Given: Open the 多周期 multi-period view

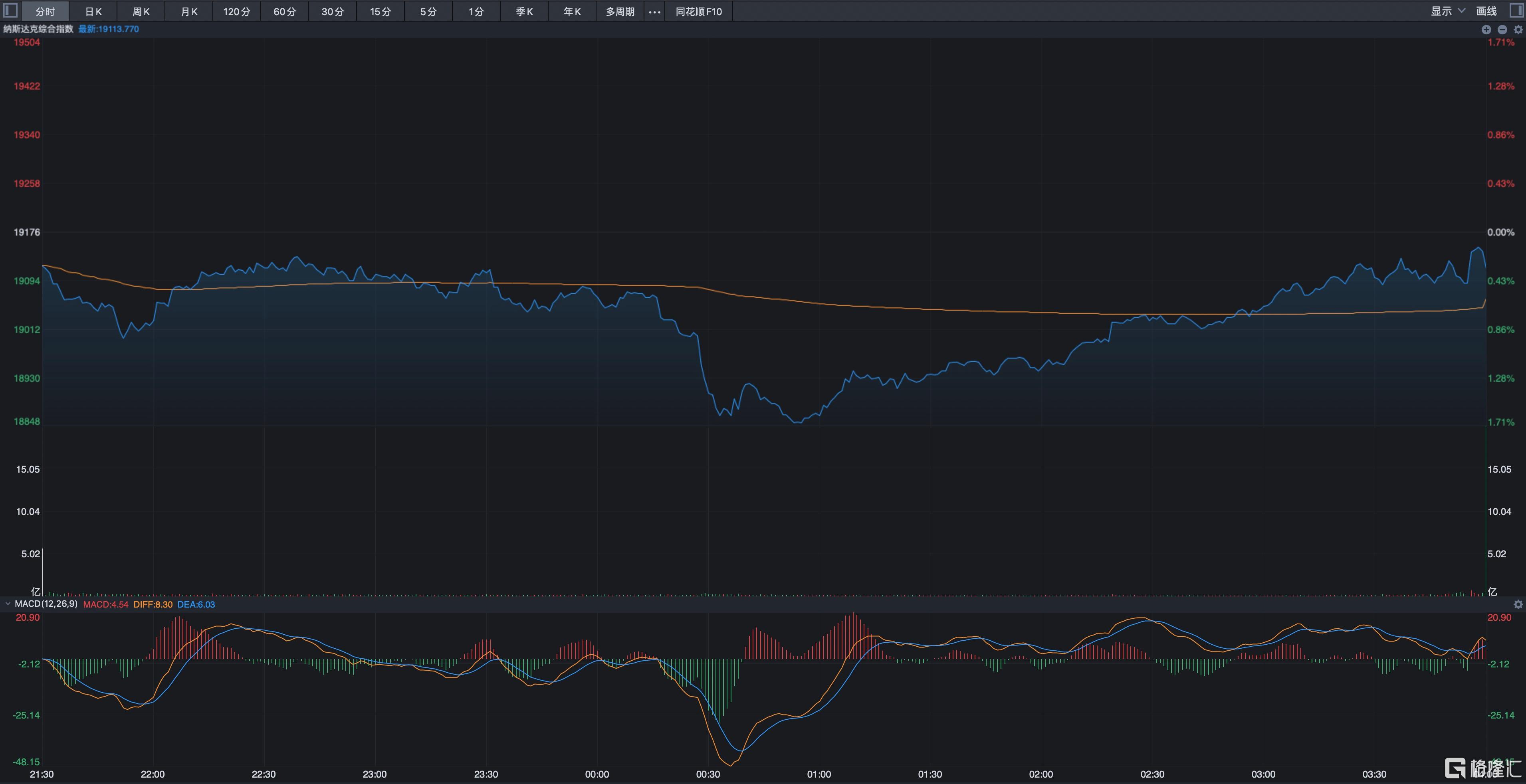Looking at the screenshot, I should click(x=620, y=12).
